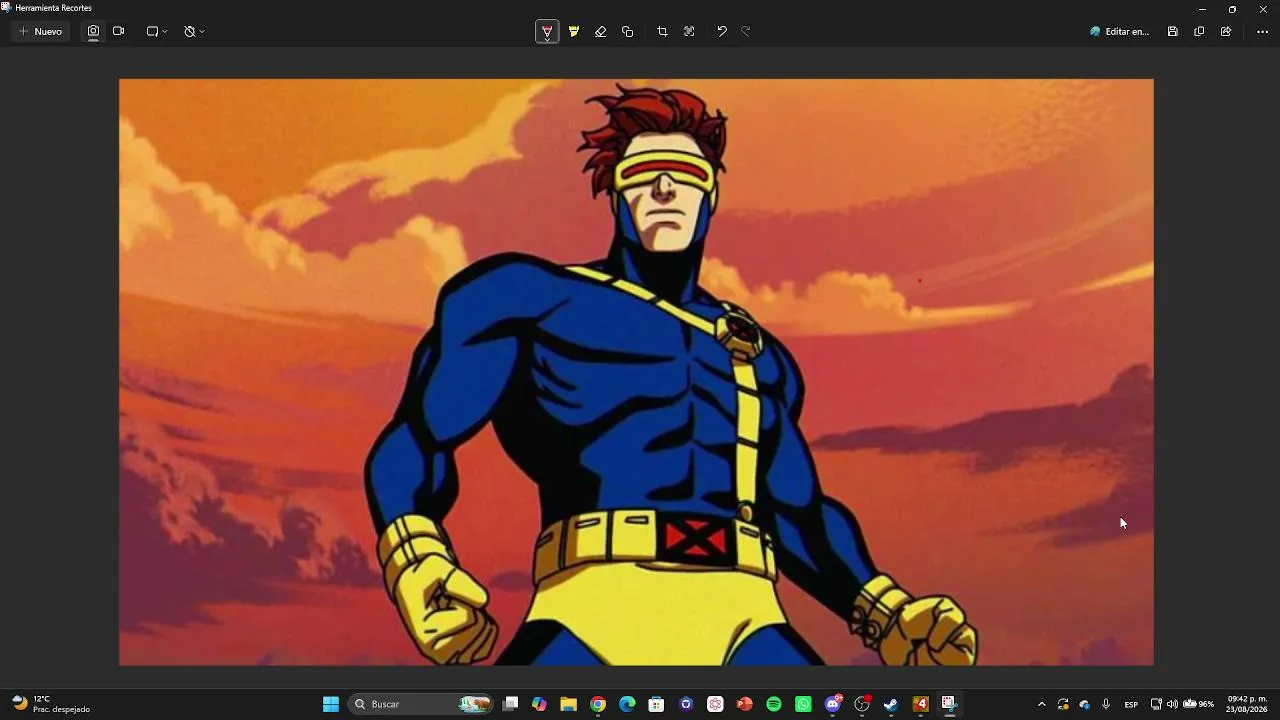The width and height of the screenshot is (1280, 720).
Task: Select the yellow highlighter tool
Action: pos(574,31)
